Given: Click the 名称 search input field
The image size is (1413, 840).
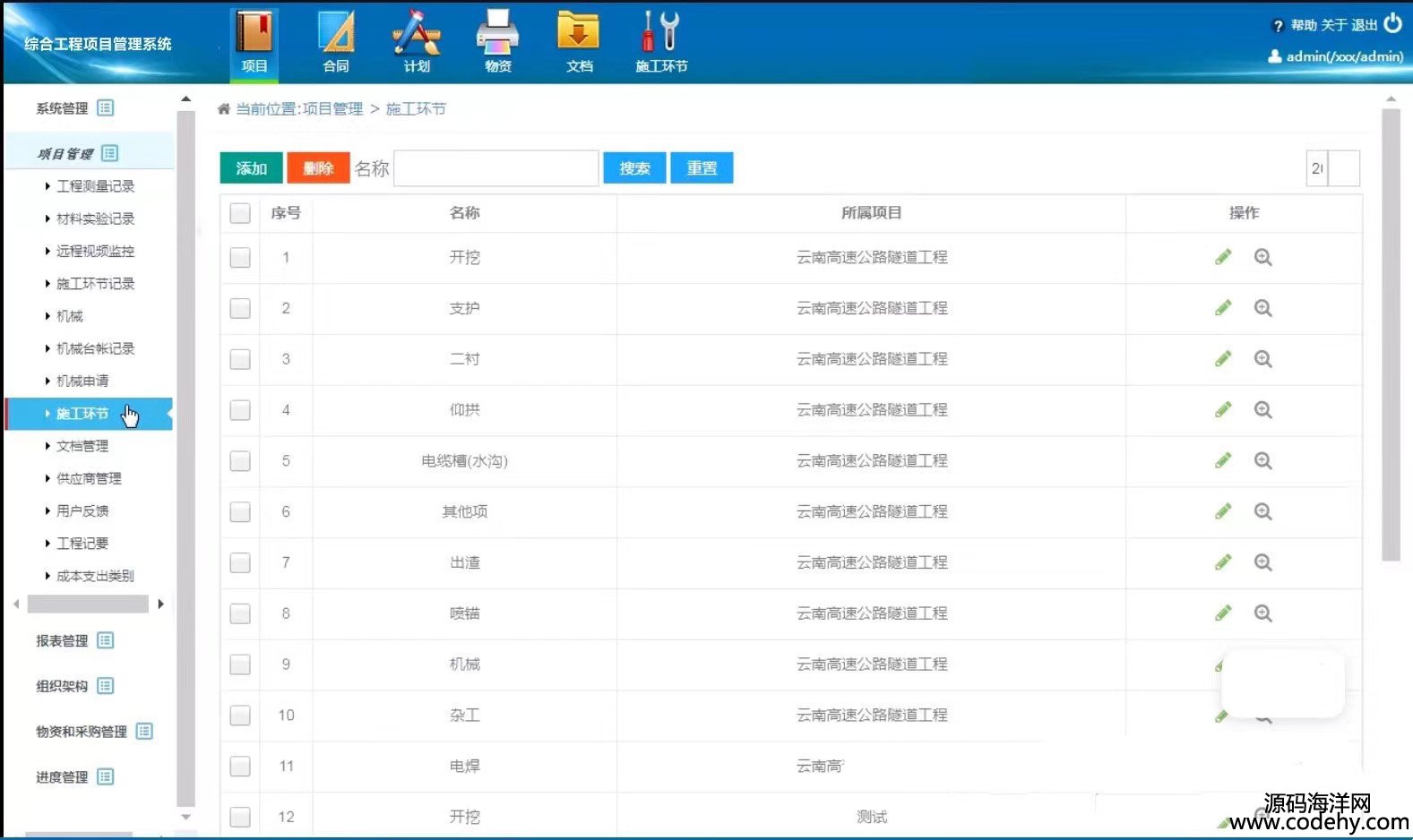Looking at the screenshot, I should [495, 168].
